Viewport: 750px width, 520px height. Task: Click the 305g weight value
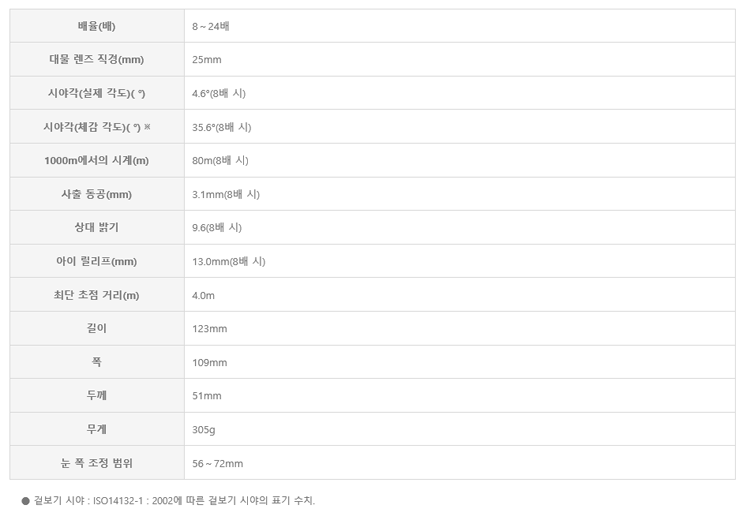click(x=204, y=429)
